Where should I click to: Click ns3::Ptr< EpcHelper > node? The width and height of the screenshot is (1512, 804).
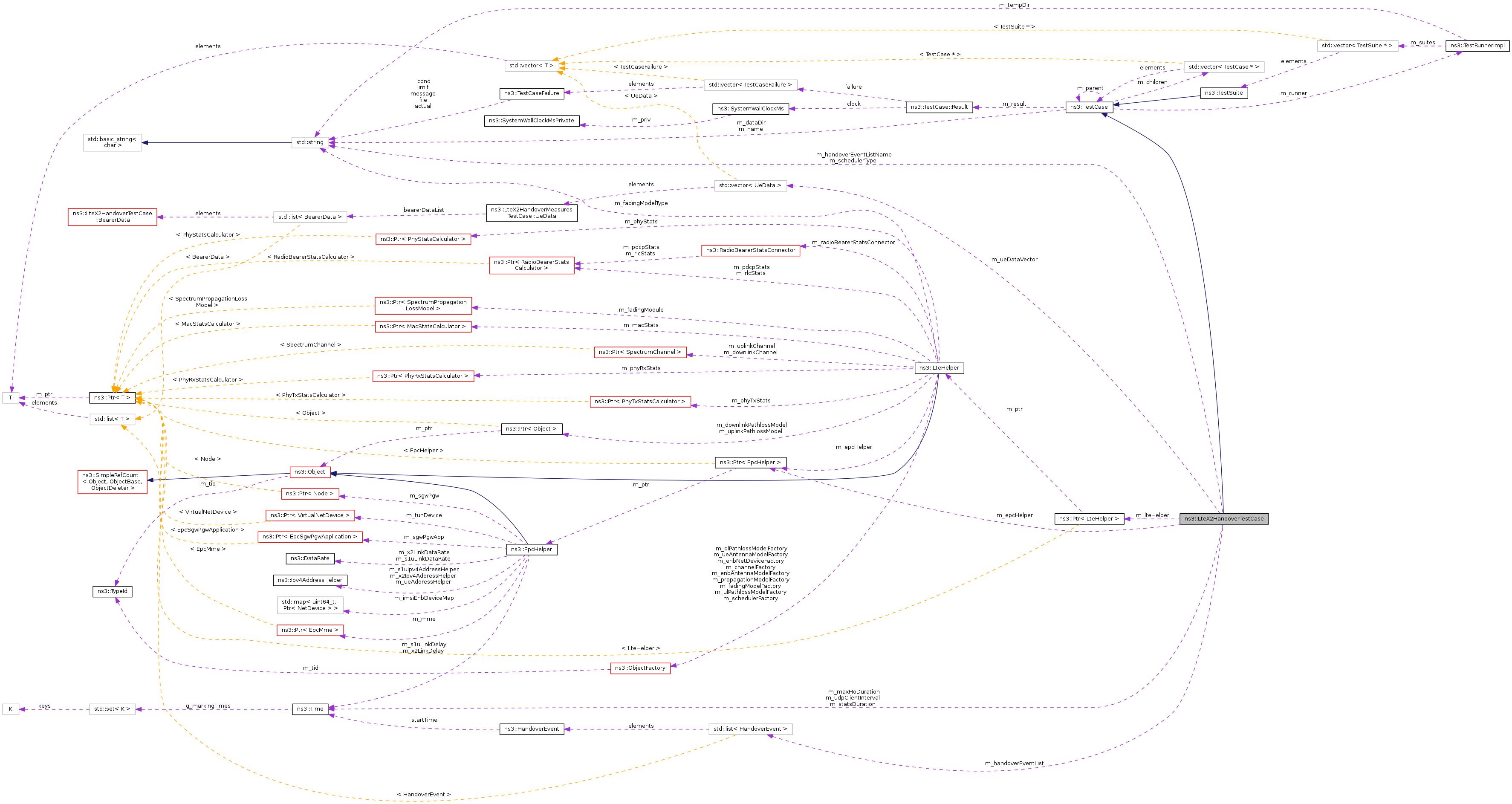pos(750,463)
